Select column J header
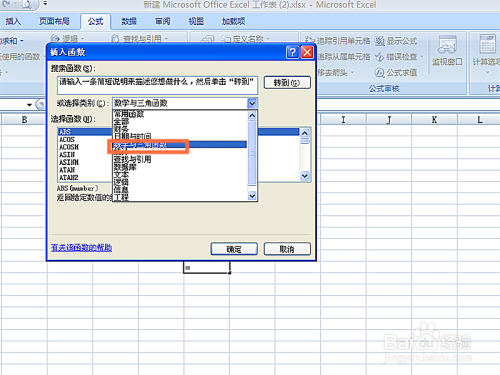 coord(389,119)
